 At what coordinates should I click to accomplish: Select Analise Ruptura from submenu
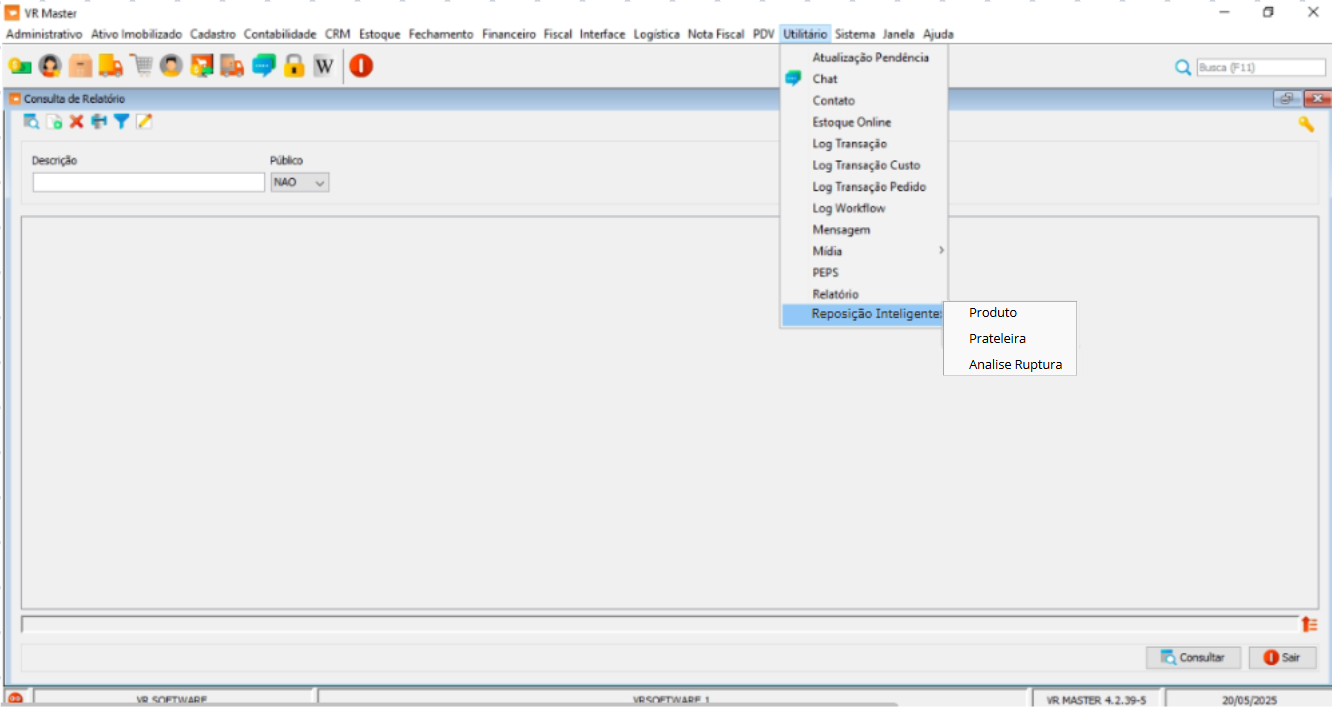click(x=1015, y=365)
